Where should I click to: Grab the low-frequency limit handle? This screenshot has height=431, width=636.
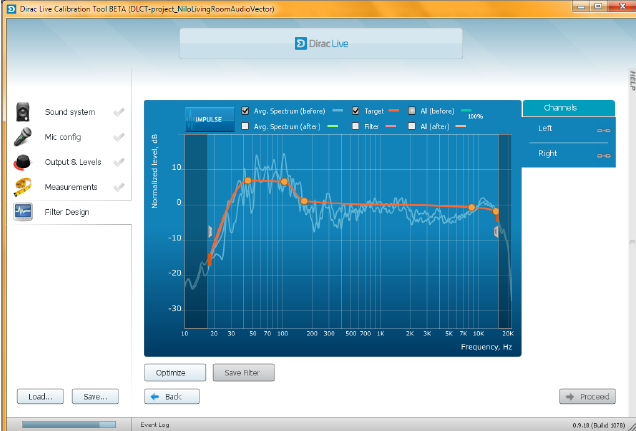pos(210,232)
